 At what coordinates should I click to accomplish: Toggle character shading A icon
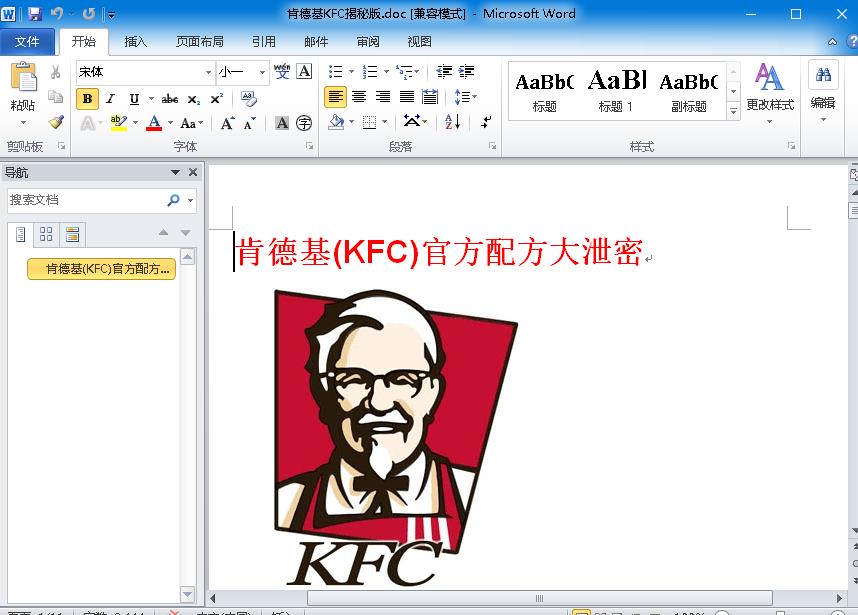click(x=282, y=123)
